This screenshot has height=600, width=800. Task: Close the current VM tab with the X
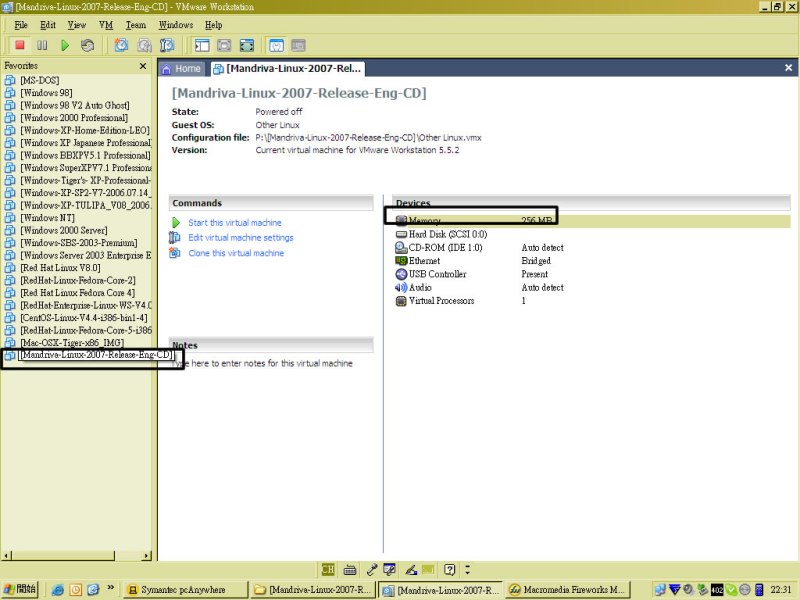click(x=788, y=67)
